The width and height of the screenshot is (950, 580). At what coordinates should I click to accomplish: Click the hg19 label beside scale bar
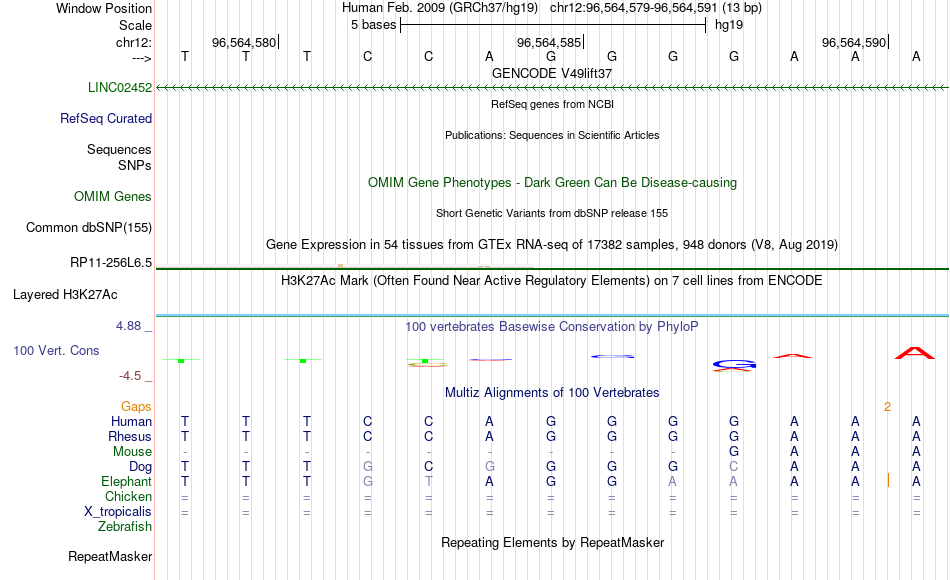coord(729,25)
